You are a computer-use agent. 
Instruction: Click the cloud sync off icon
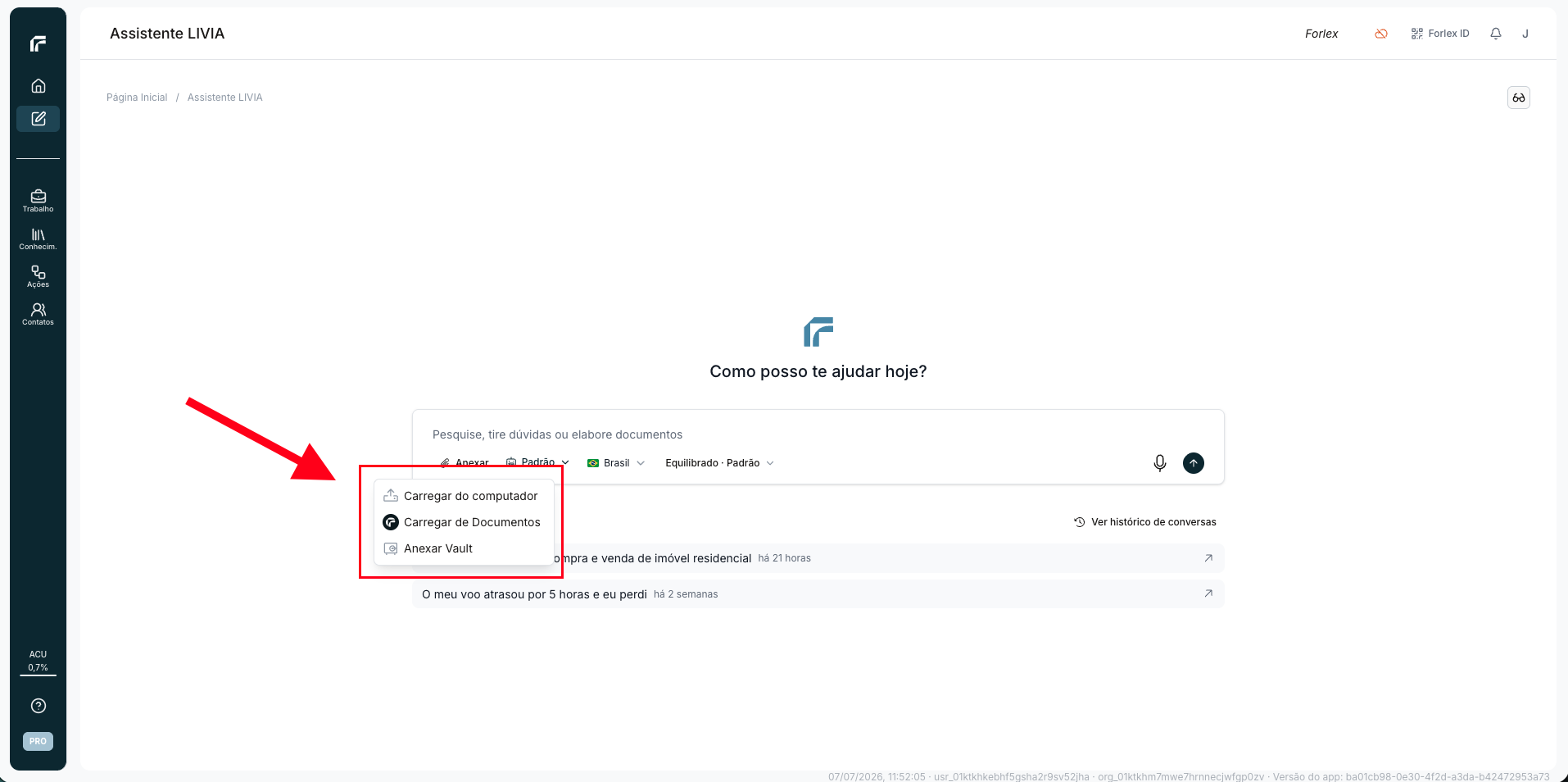[1381, 34]
